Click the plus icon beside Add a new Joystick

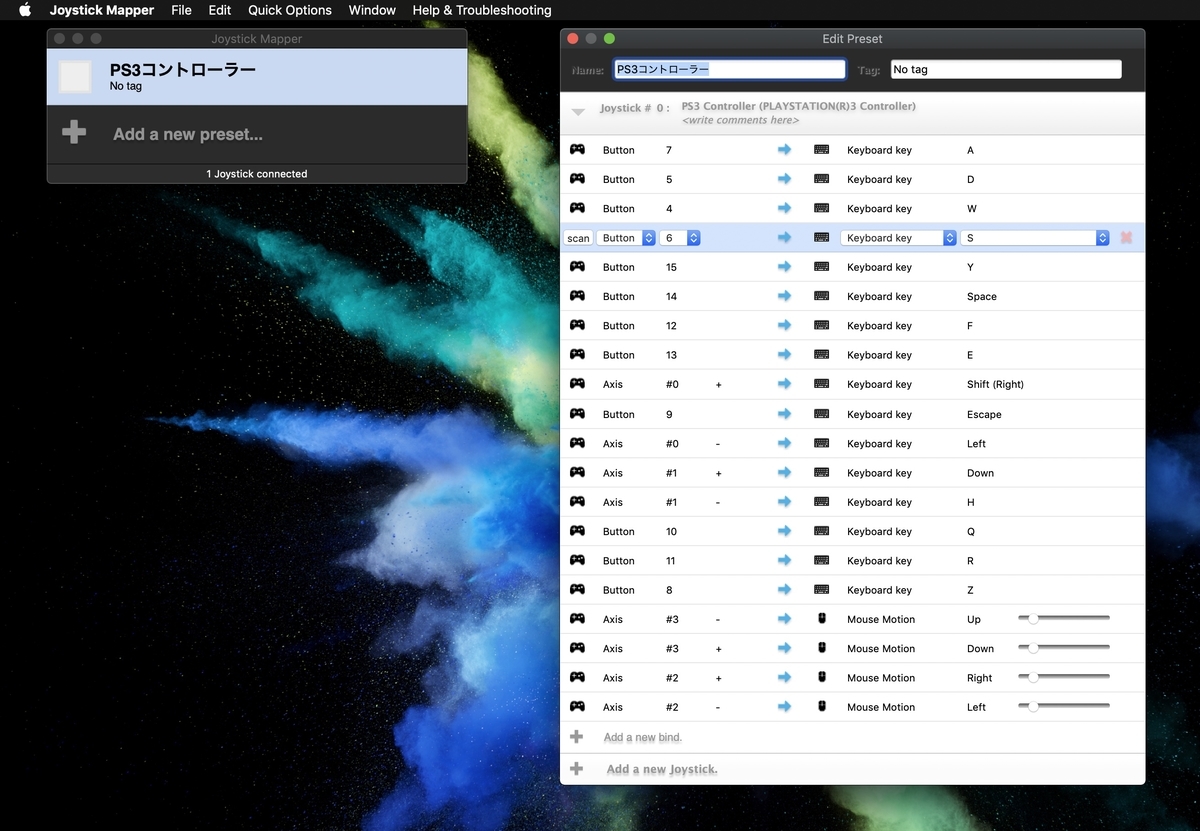pos(576,769)
